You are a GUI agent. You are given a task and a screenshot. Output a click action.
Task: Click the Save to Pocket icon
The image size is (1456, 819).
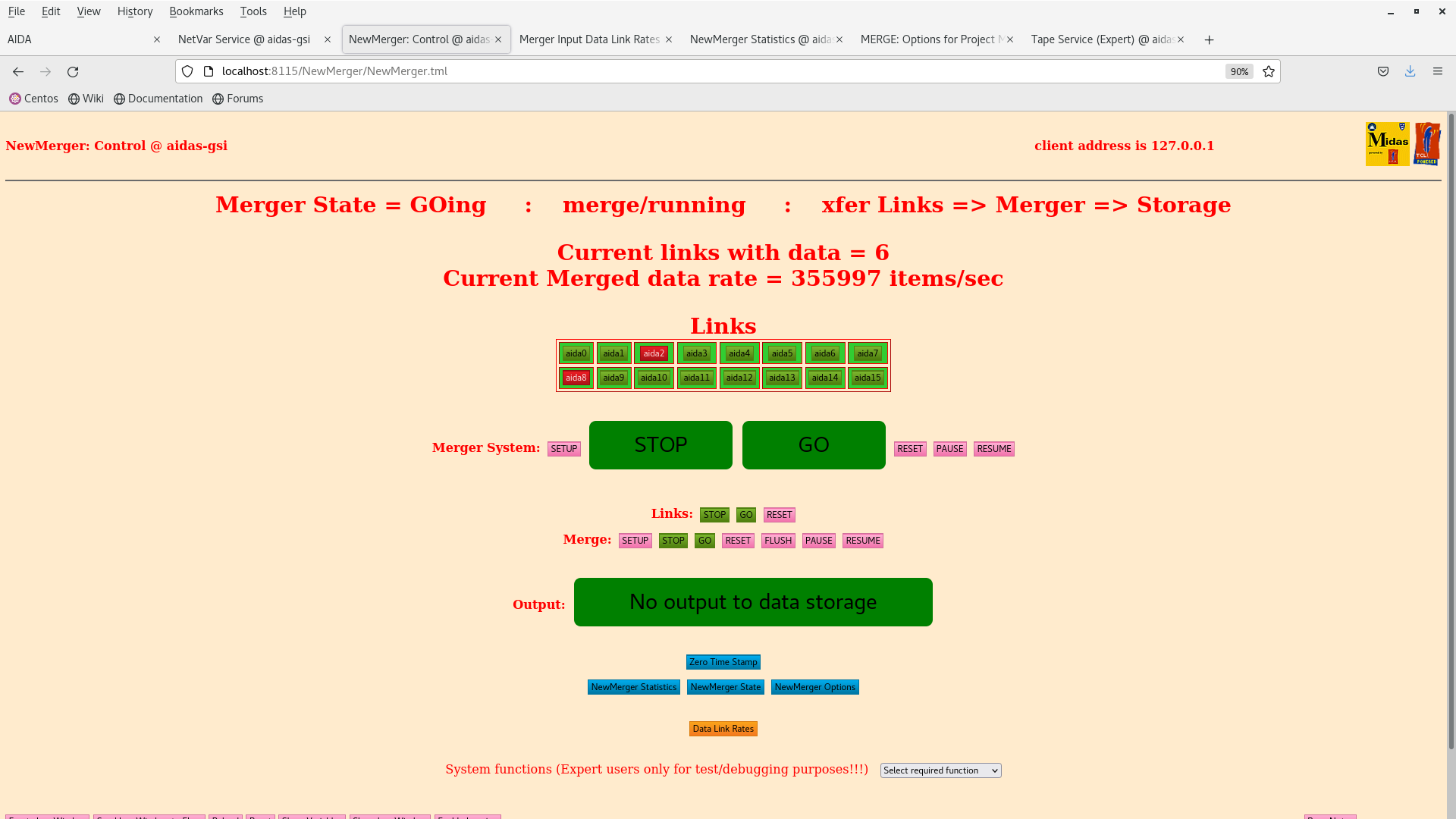point(1383,71)
